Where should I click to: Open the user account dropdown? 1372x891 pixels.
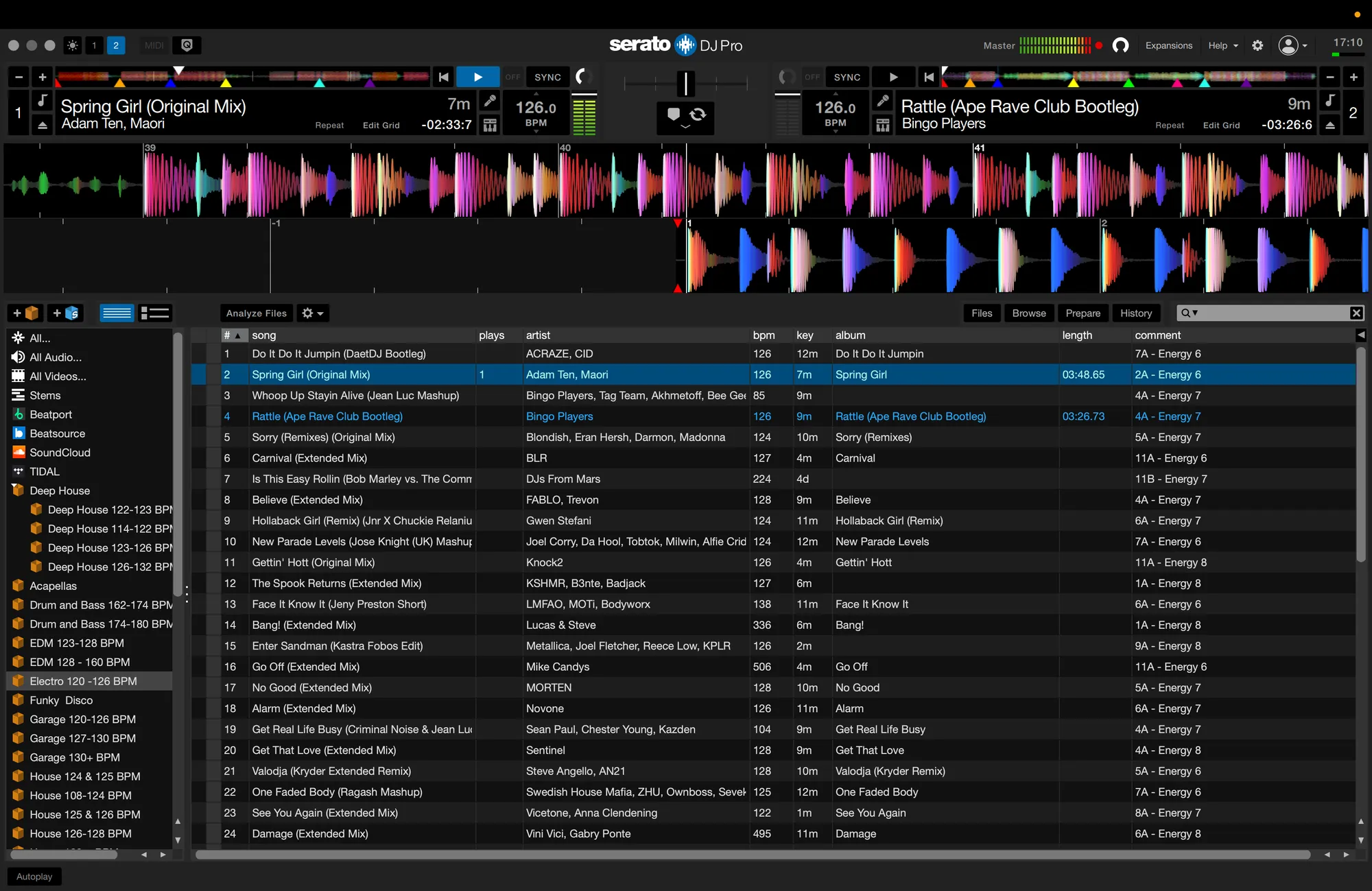1292,45
